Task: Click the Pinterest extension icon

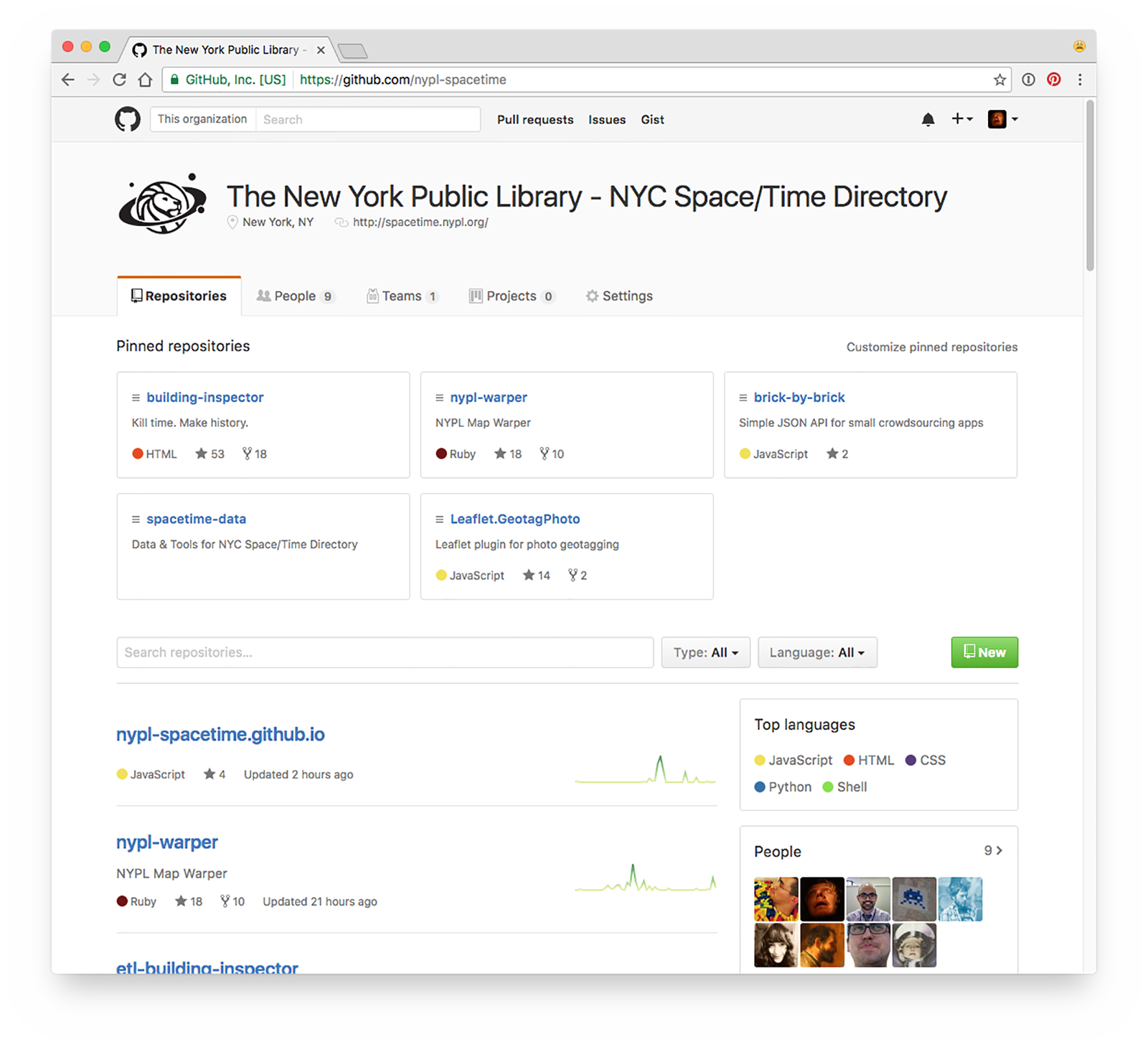Action: [x=1053, y=80]
